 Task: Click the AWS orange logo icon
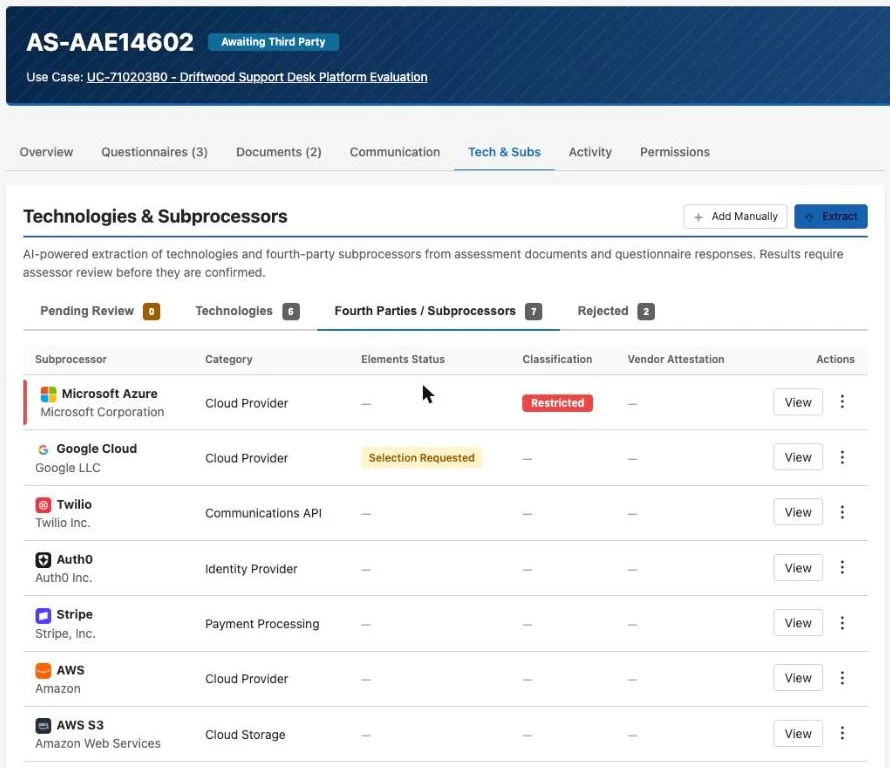click(43, 670)
